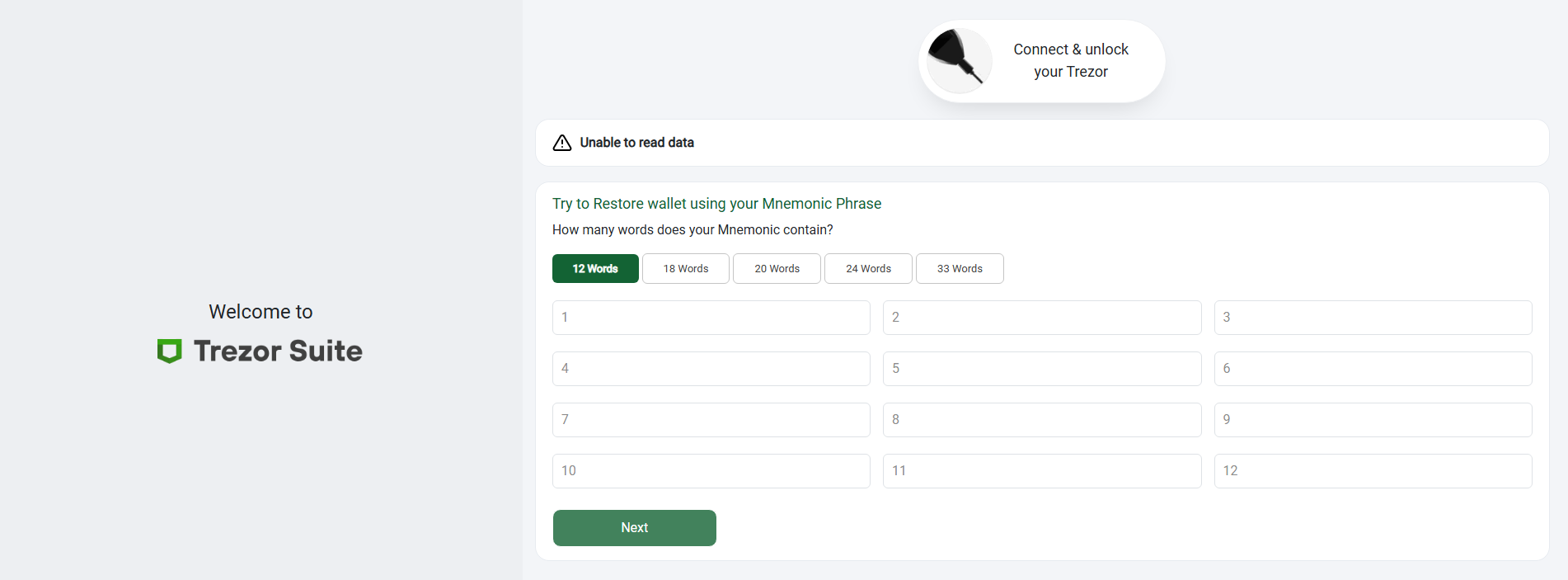Viewport: 1568px width, 580px height.
Task: Focus mnemonic word field 4
Action: point(711,369)
